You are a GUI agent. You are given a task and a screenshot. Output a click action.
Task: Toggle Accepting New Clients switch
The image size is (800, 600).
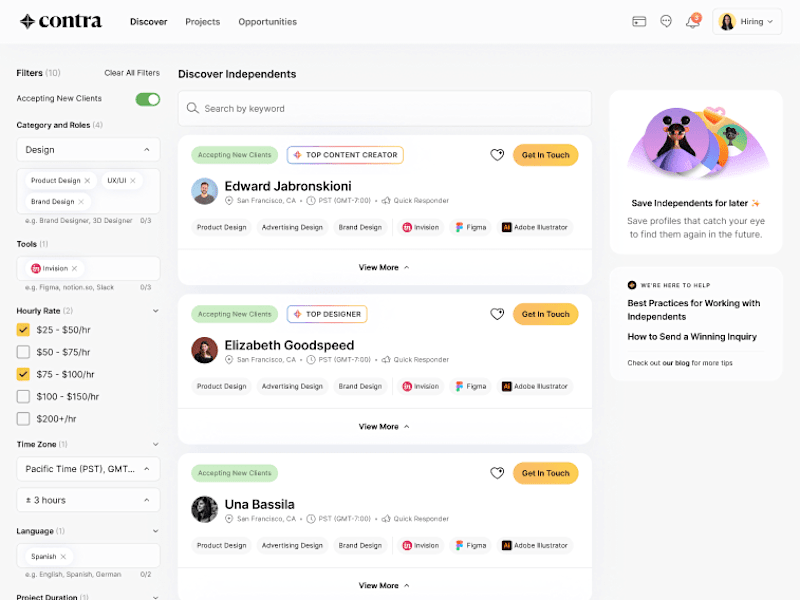pos(148,99)
